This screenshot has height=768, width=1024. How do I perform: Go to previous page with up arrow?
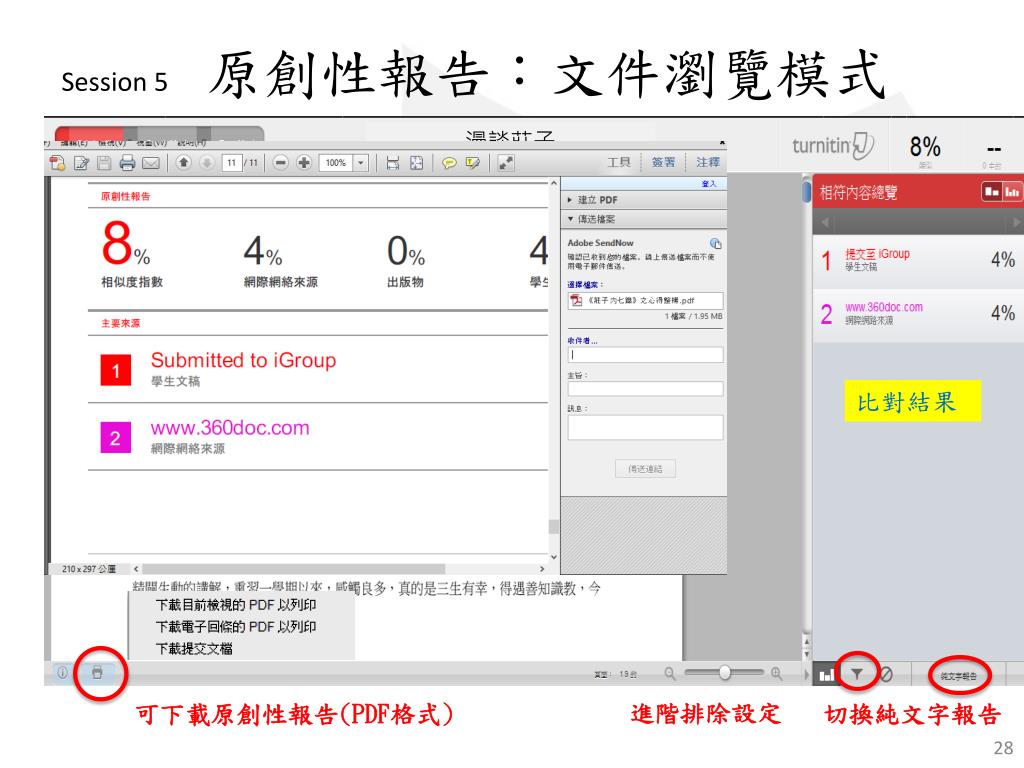tap(184, 162)
